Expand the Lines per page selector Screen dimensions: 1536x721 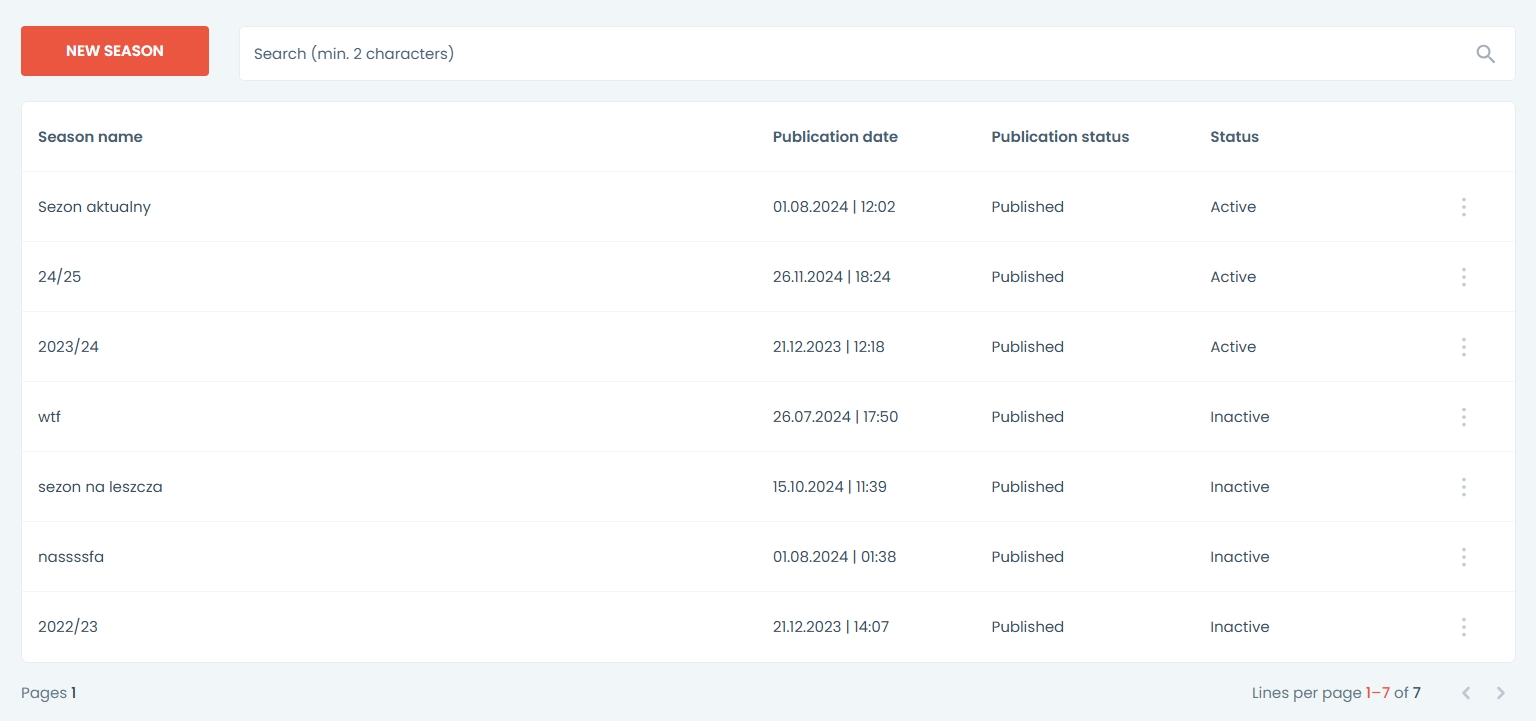(x=1377, y=693)
